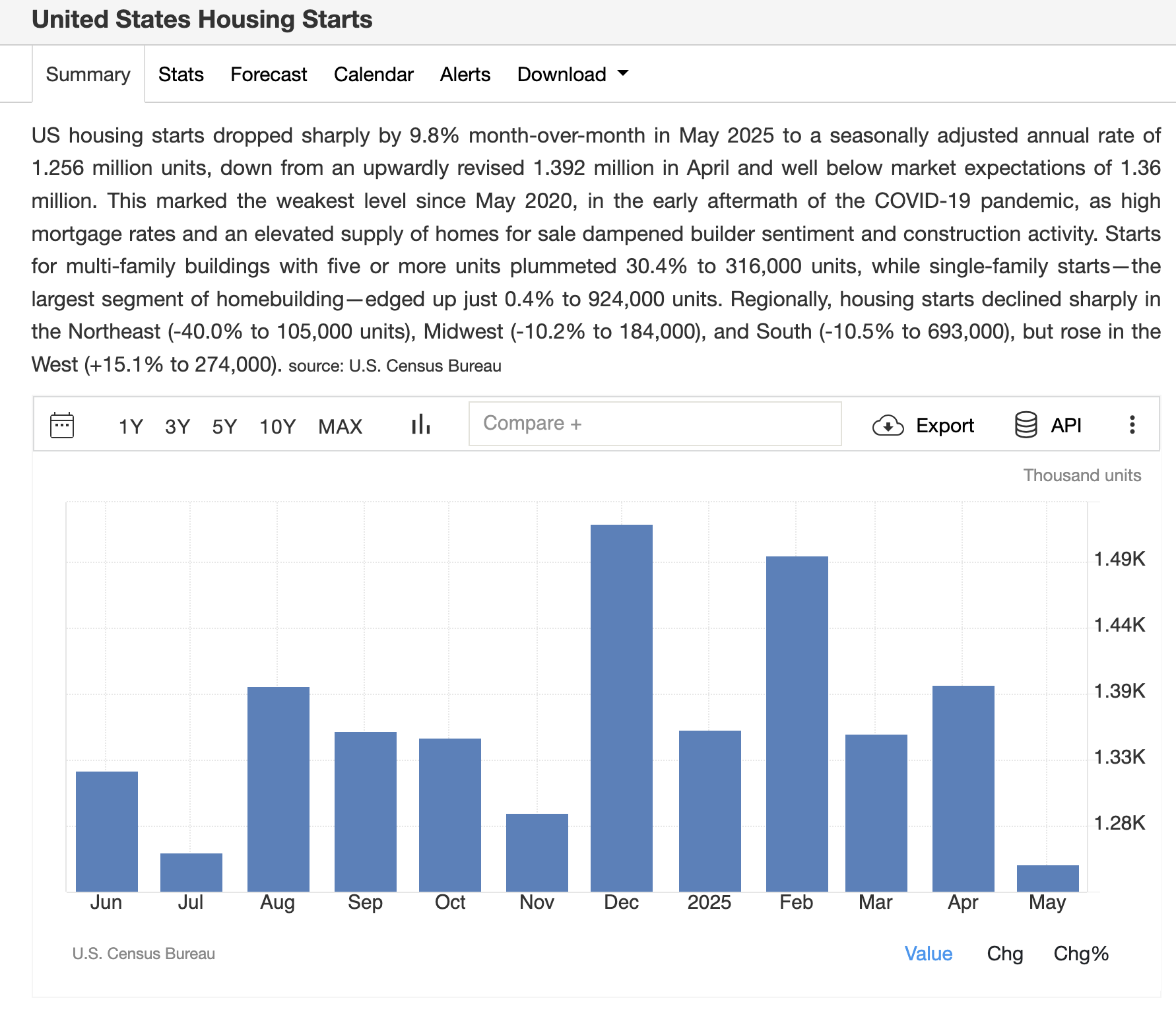The image size is (1176, 1027).
Task: Switch chart to Value view
Action: pos(928,954)
